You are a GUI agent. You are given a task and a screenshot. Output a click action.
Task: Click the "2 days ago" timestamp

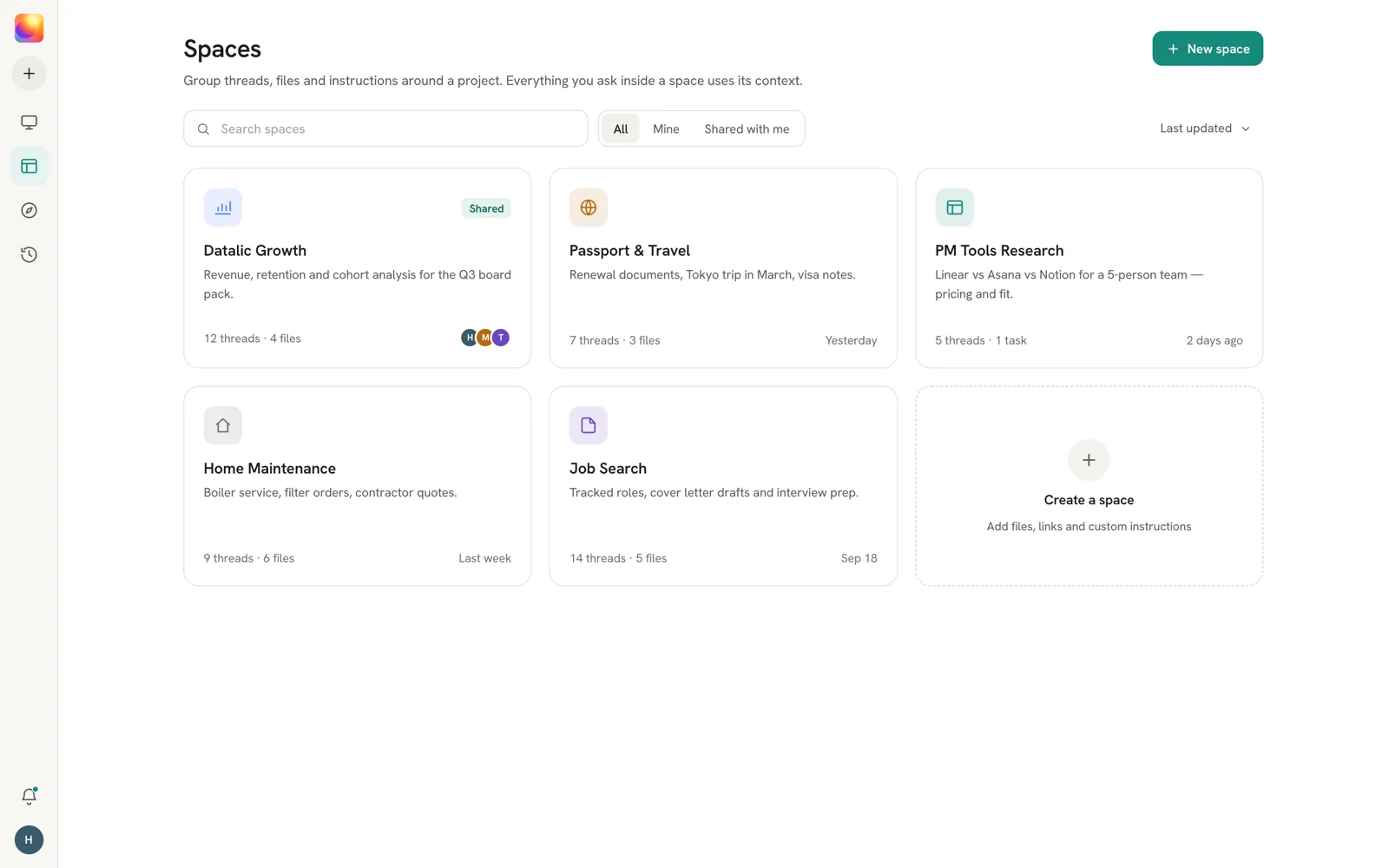1215,340
